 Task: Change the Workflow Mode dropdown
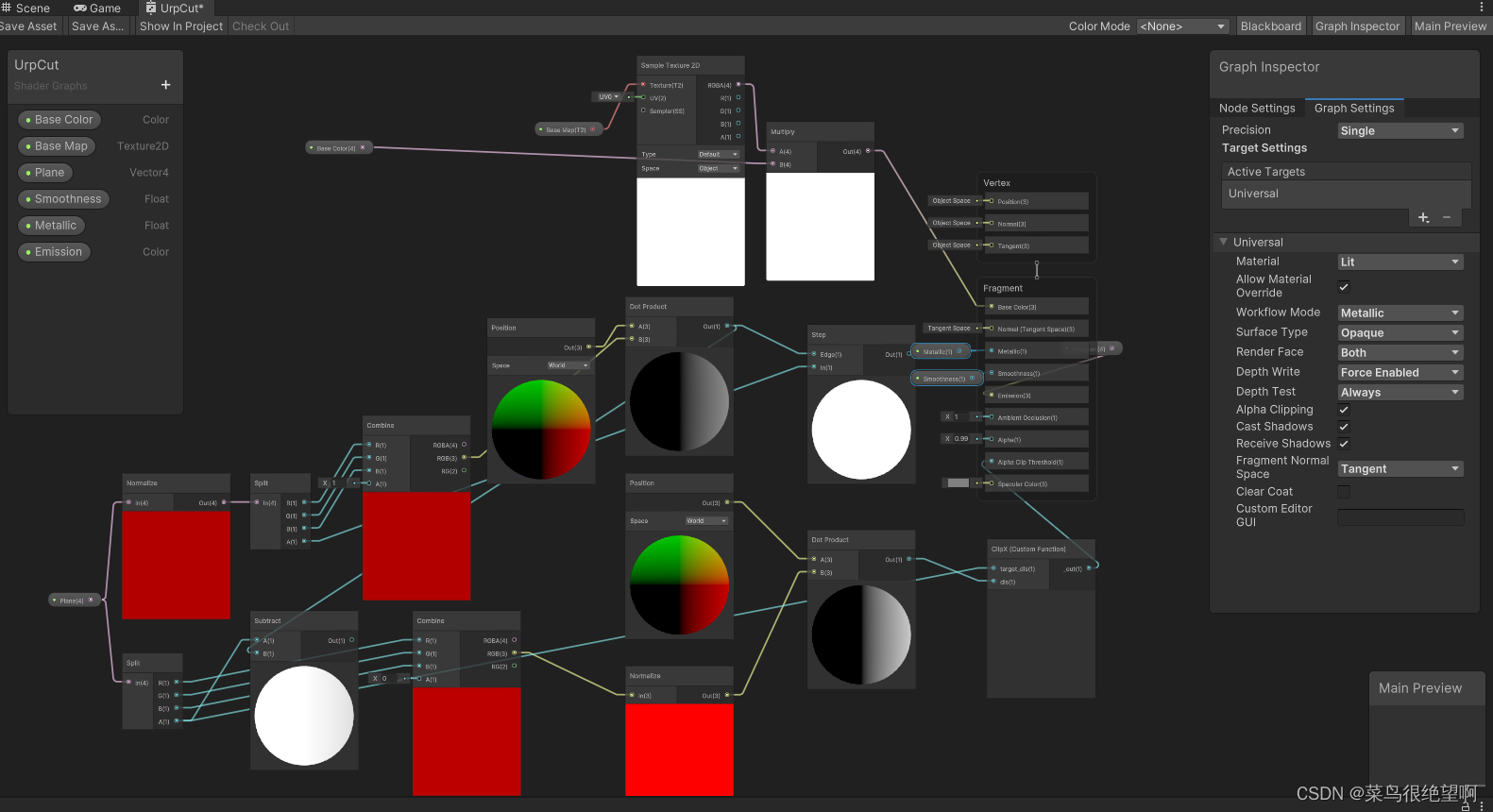click(x=1400, y=313)
